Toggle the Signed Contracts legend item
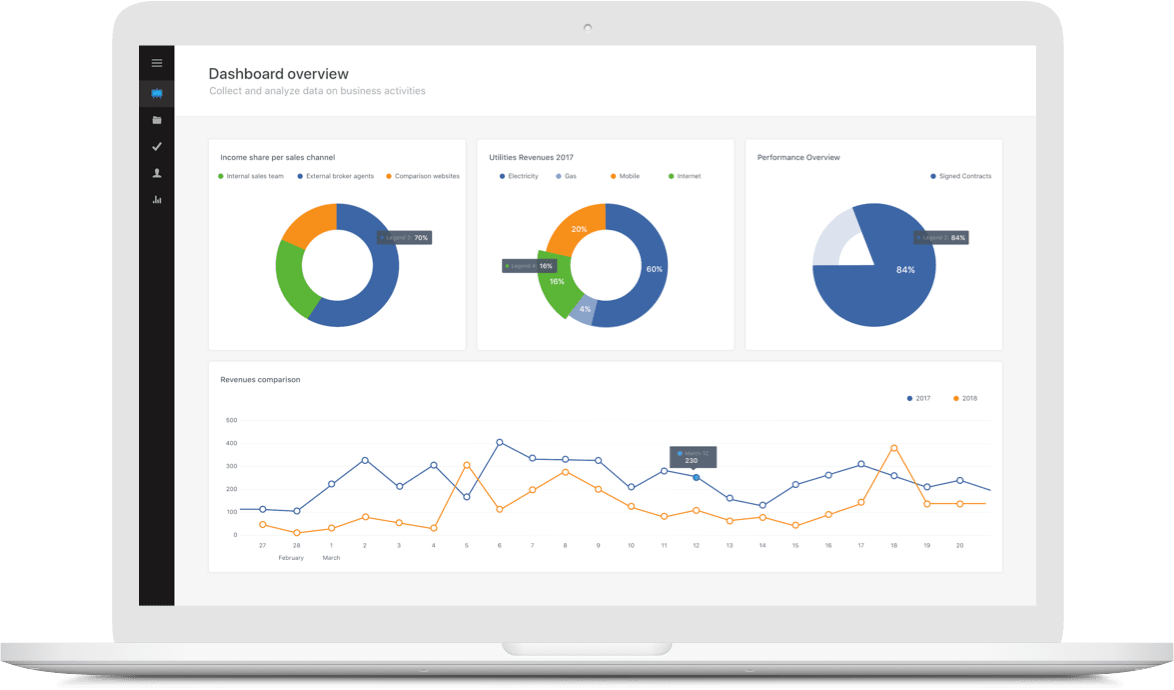The width and height of the screenshot is (1174, 690). 962,176
